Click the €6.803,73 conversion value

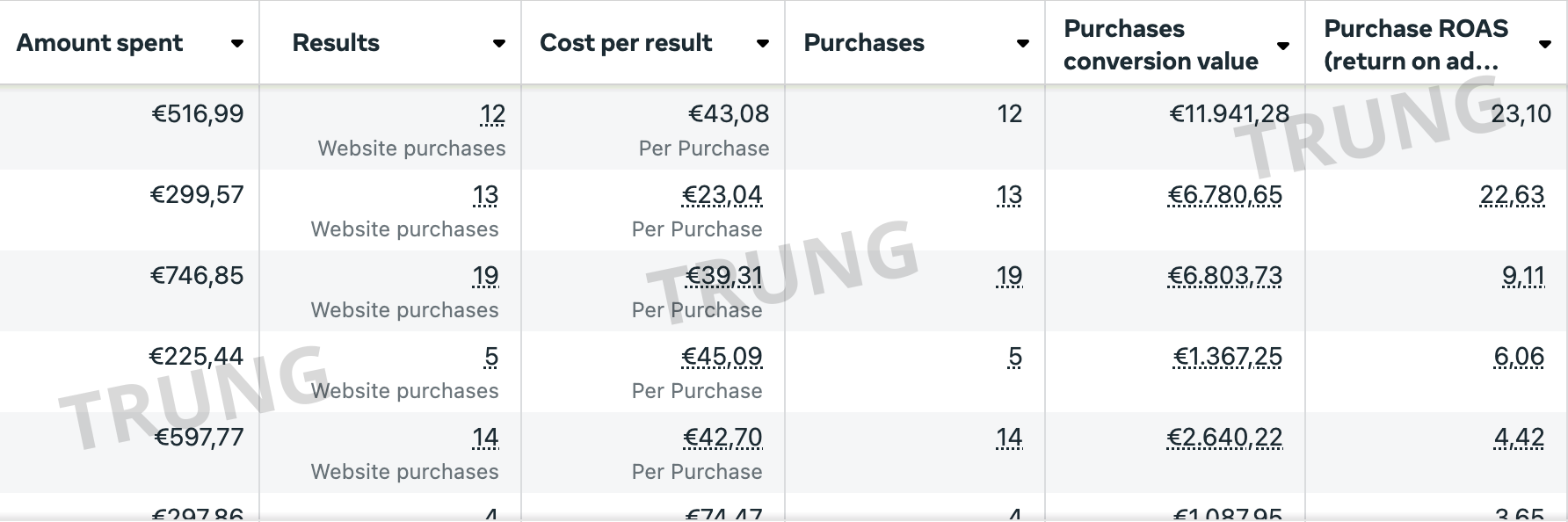tap(1224, 276)
